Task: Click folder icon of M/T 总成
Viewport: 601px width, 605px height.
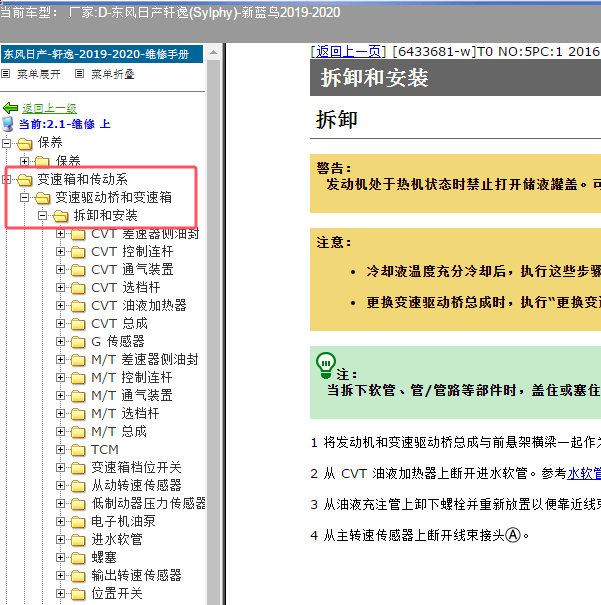Action: (78, 432)
